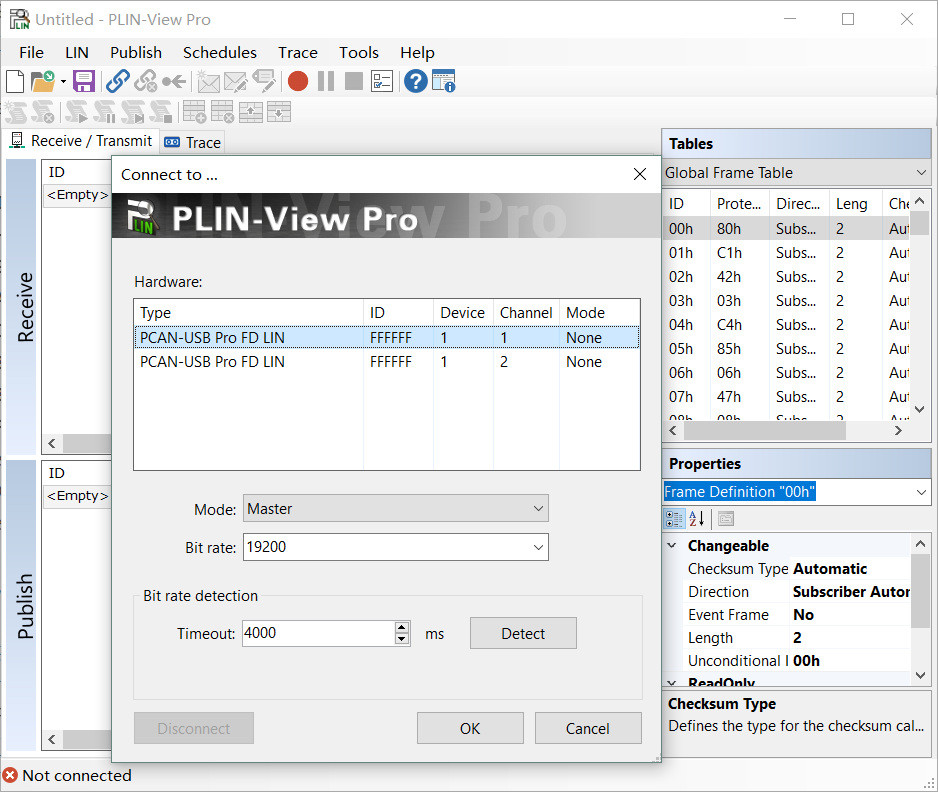Open the Bit rate dropdown arrow
This screenshot has width=938, height=792.
click(538, 547)
